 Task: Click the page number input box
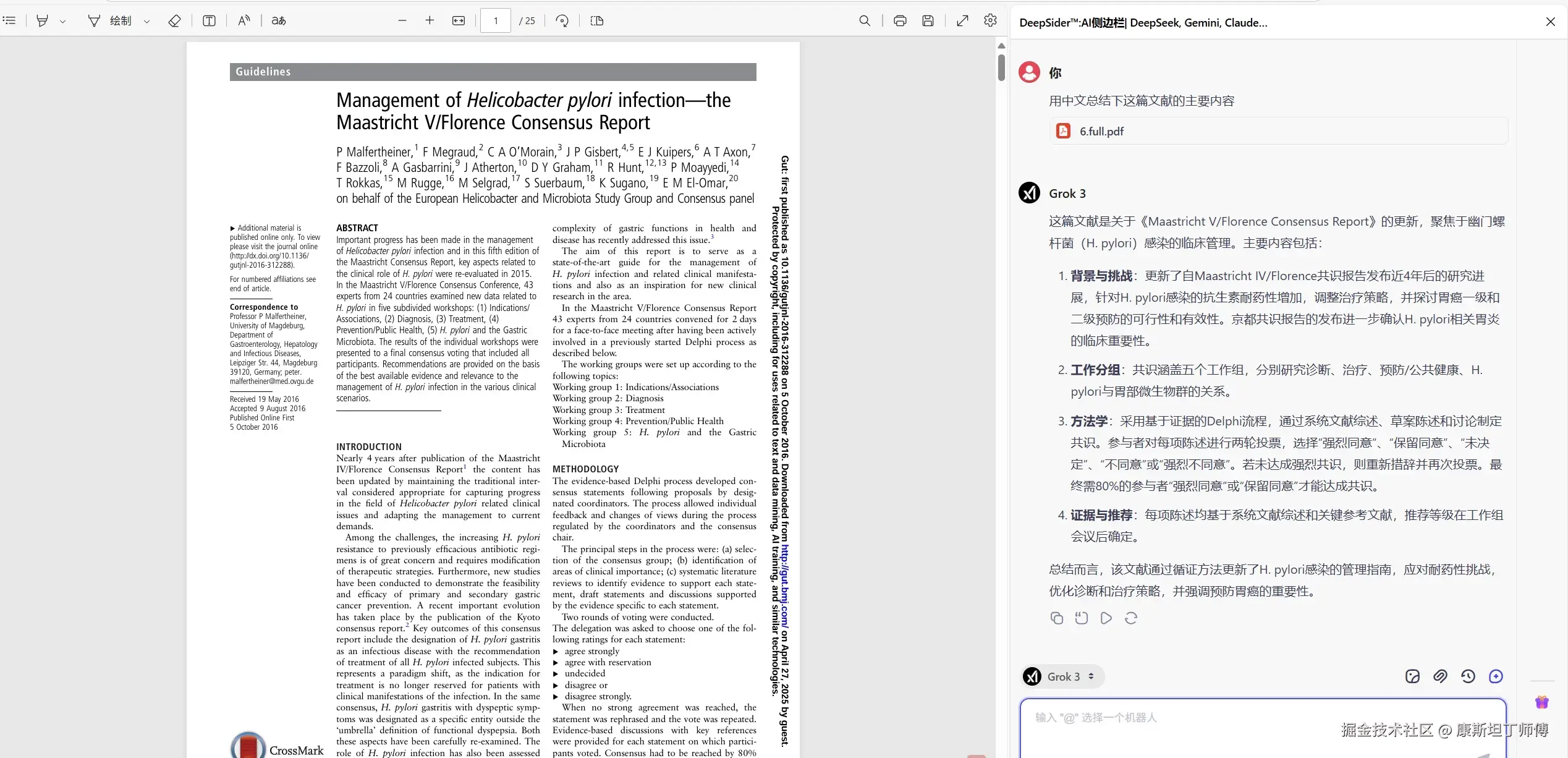click(x=496, y=21)
